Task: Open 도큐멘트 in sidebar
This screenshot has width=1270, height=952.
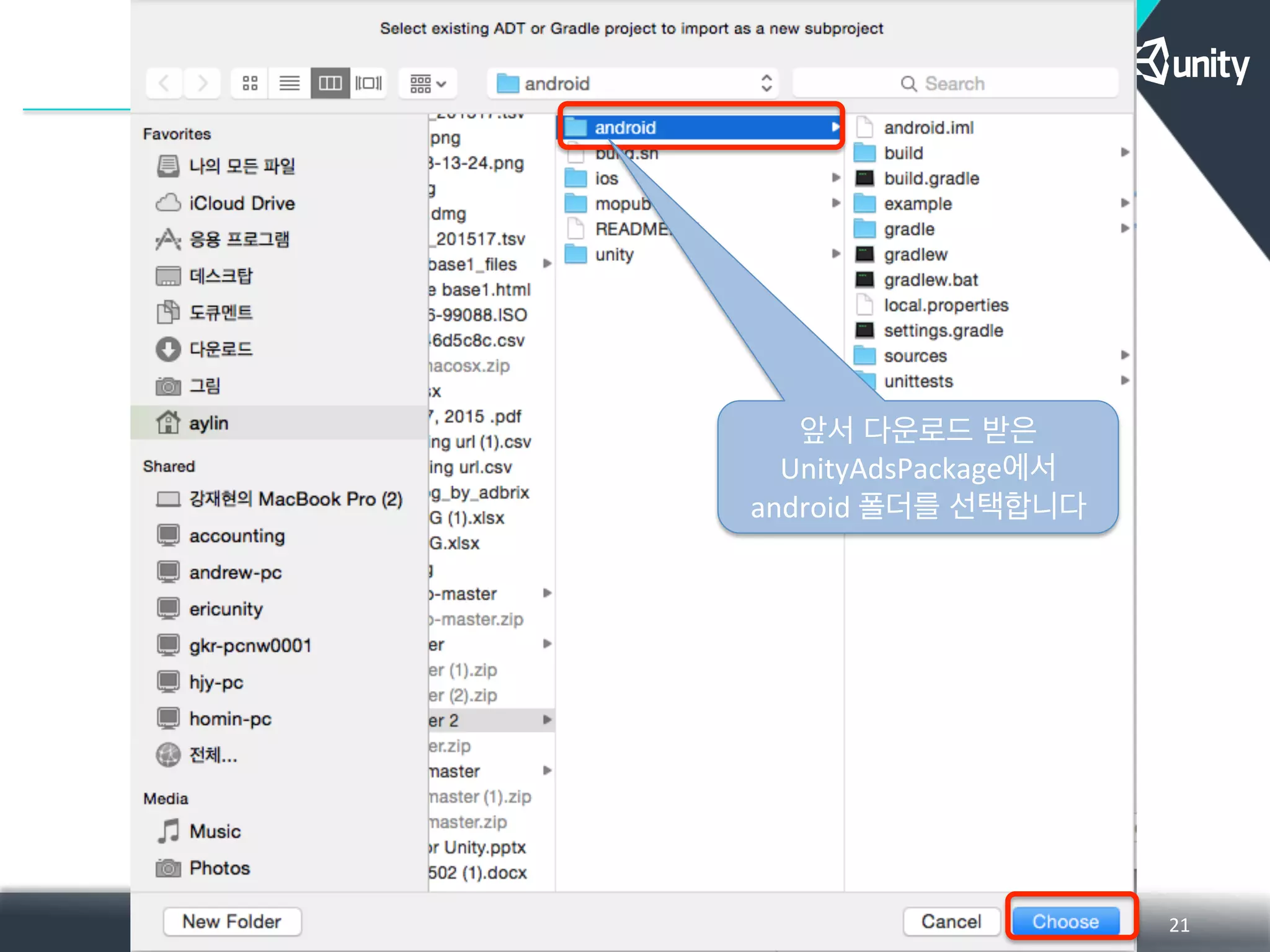Action: click(205, 312)
